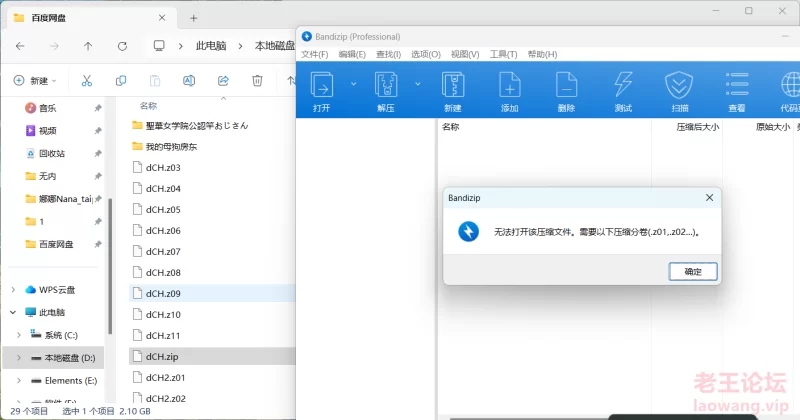The image size is (800, 420).
Task: Click 本地磁盘 in address breadcrumb
Action: click(x=275, y=46)
